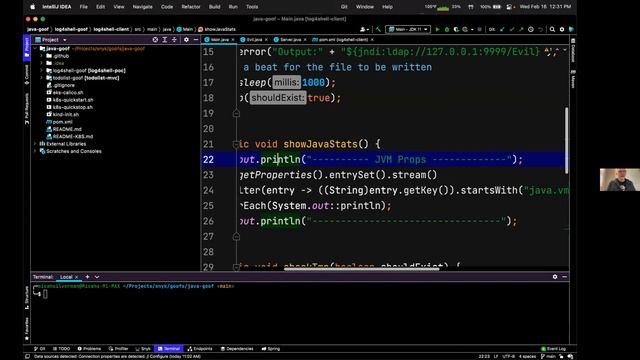640x360 pixels.
Task: Open the Navigate menu
Action: [142, 7]
